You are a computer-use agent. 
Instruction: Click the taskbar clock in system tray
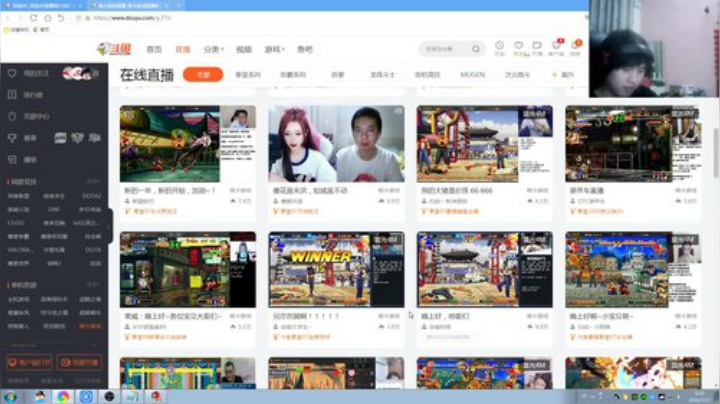[700, 397]
